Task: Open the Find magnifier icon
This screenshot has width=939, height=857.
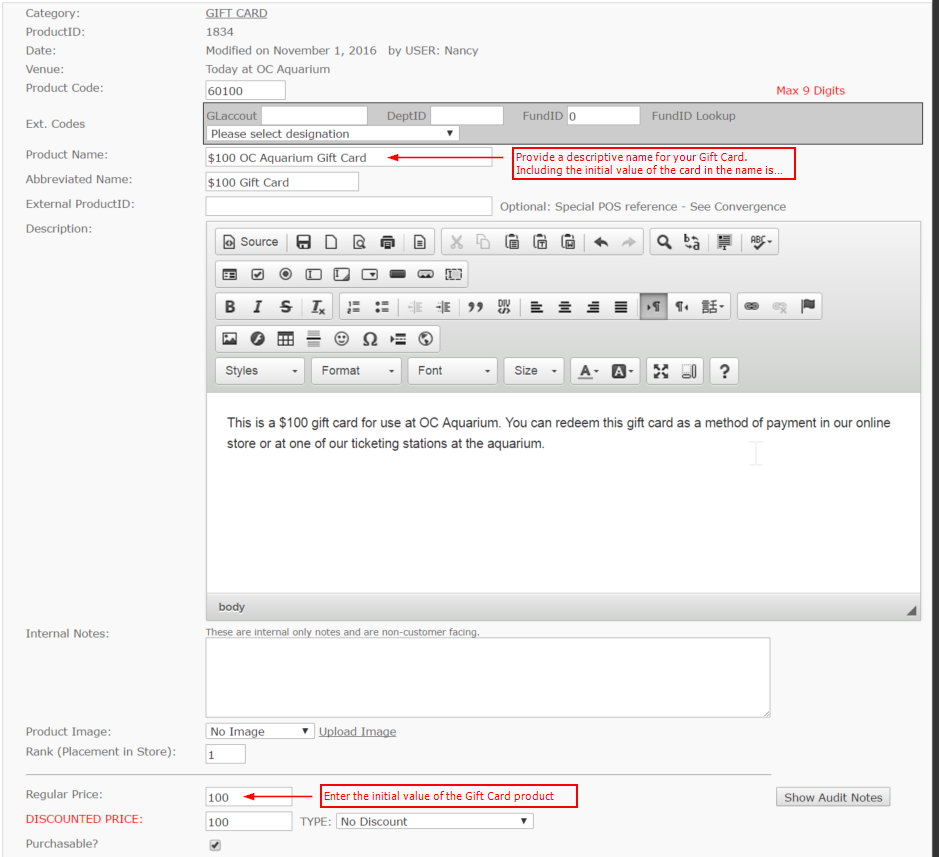Action: [x=664, y=242]
